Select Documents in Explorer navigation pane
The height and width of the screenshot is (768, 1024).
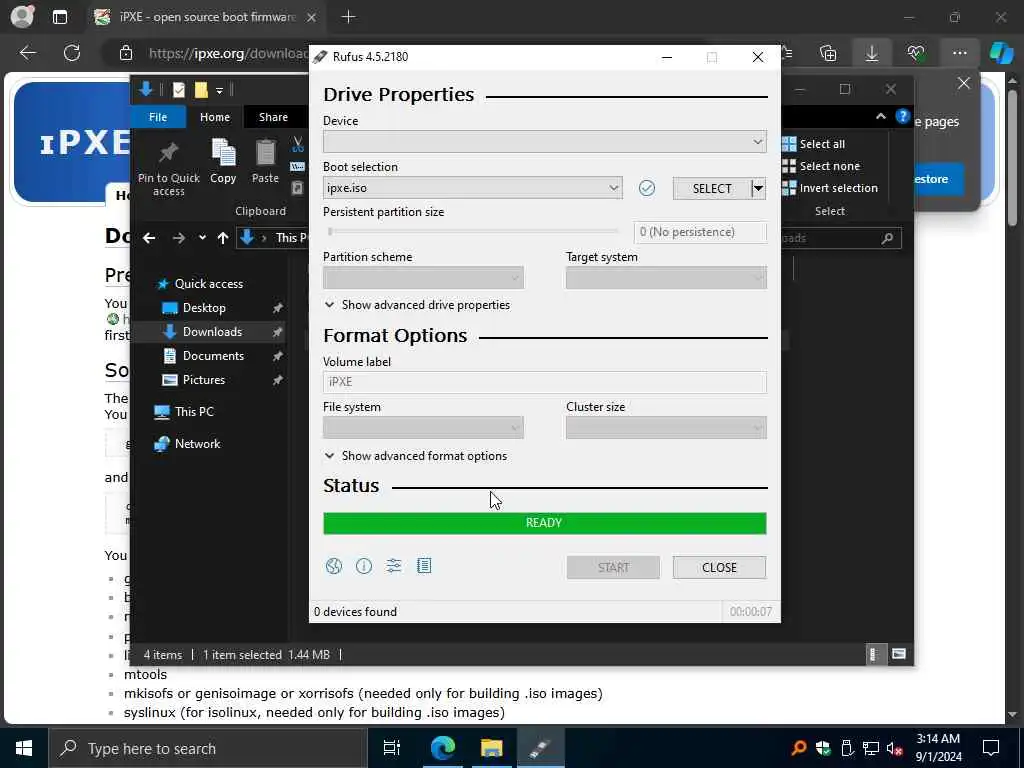point(203,356)
